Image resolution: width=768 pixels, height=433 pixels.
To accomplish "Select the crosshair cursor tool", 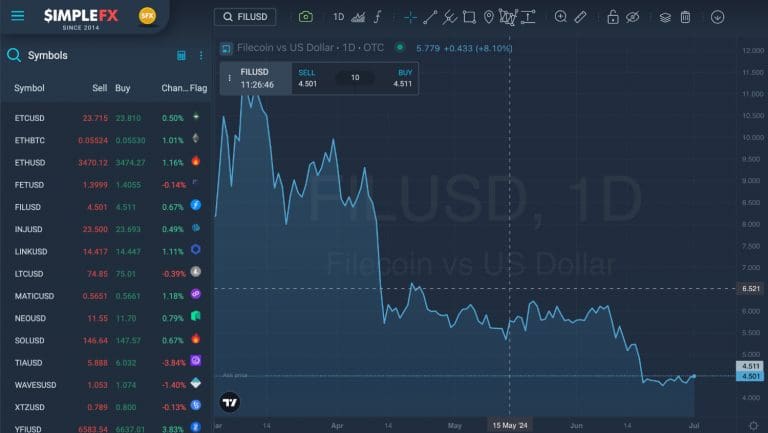I will point(410,17).
